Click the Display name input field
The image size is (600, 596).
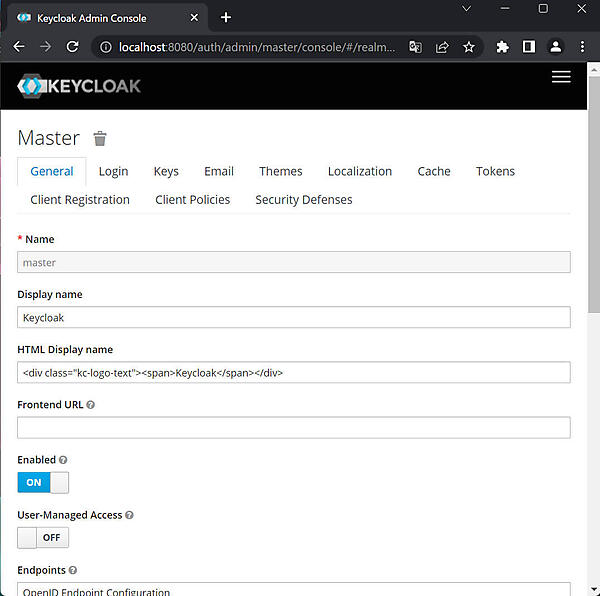point(294,317)
